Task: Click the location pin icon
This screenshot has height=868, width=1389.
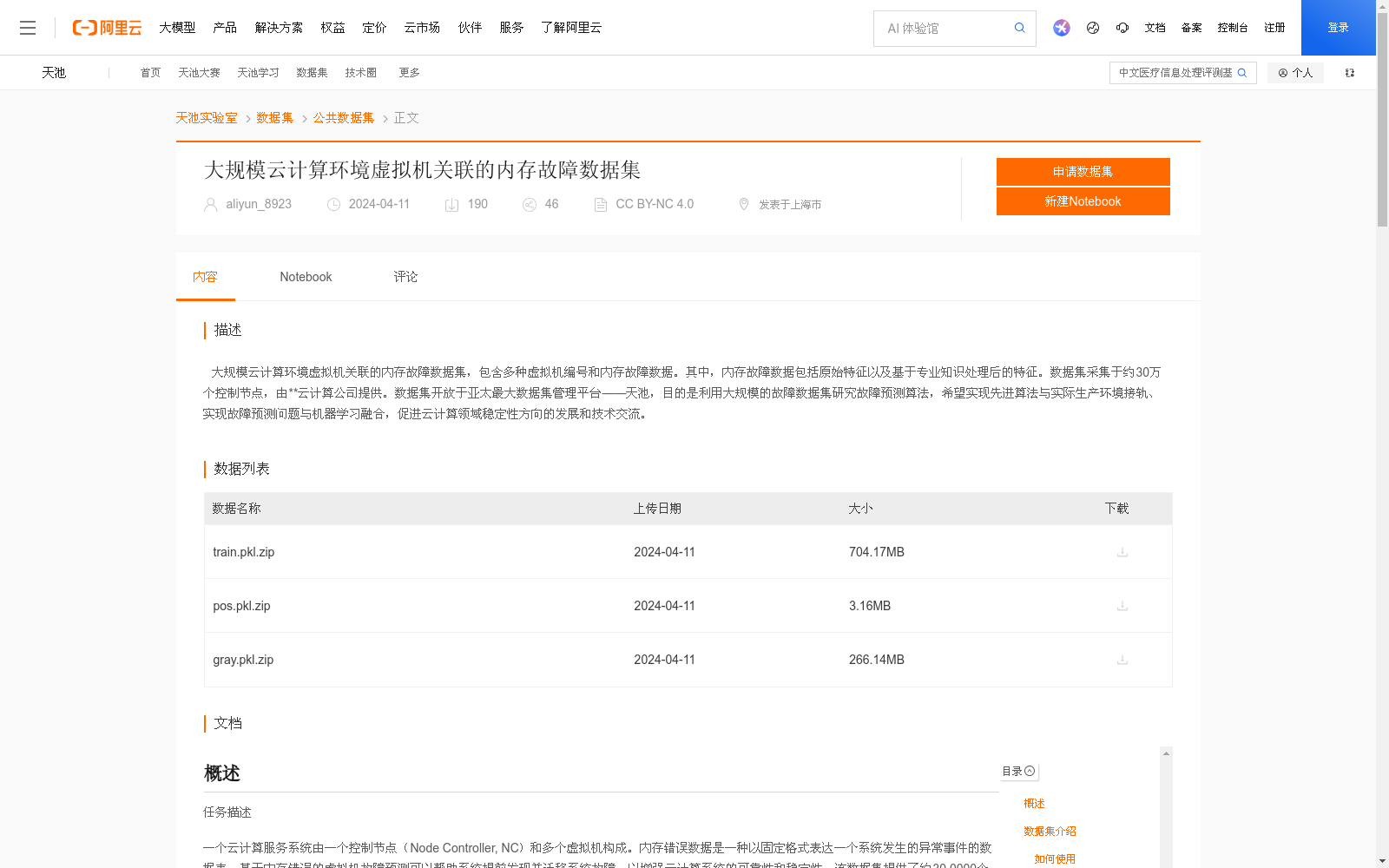Action: point(743,204)
